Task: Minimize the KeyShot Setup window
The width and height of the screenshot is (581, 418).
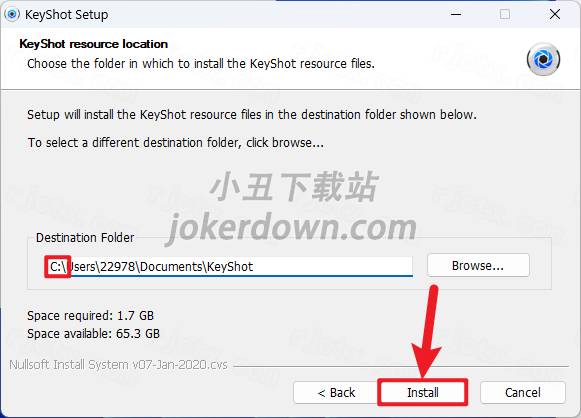Action: (x=456, y=14)
